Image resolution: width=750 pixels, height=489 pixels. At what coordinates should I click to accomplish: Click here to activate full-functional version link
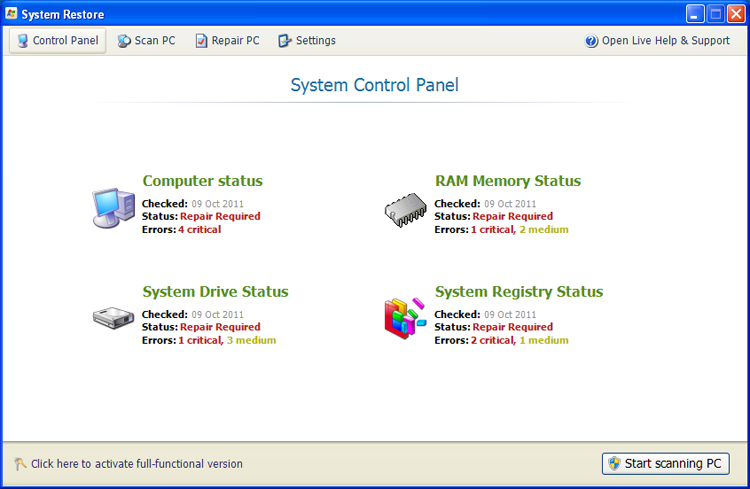136,464
